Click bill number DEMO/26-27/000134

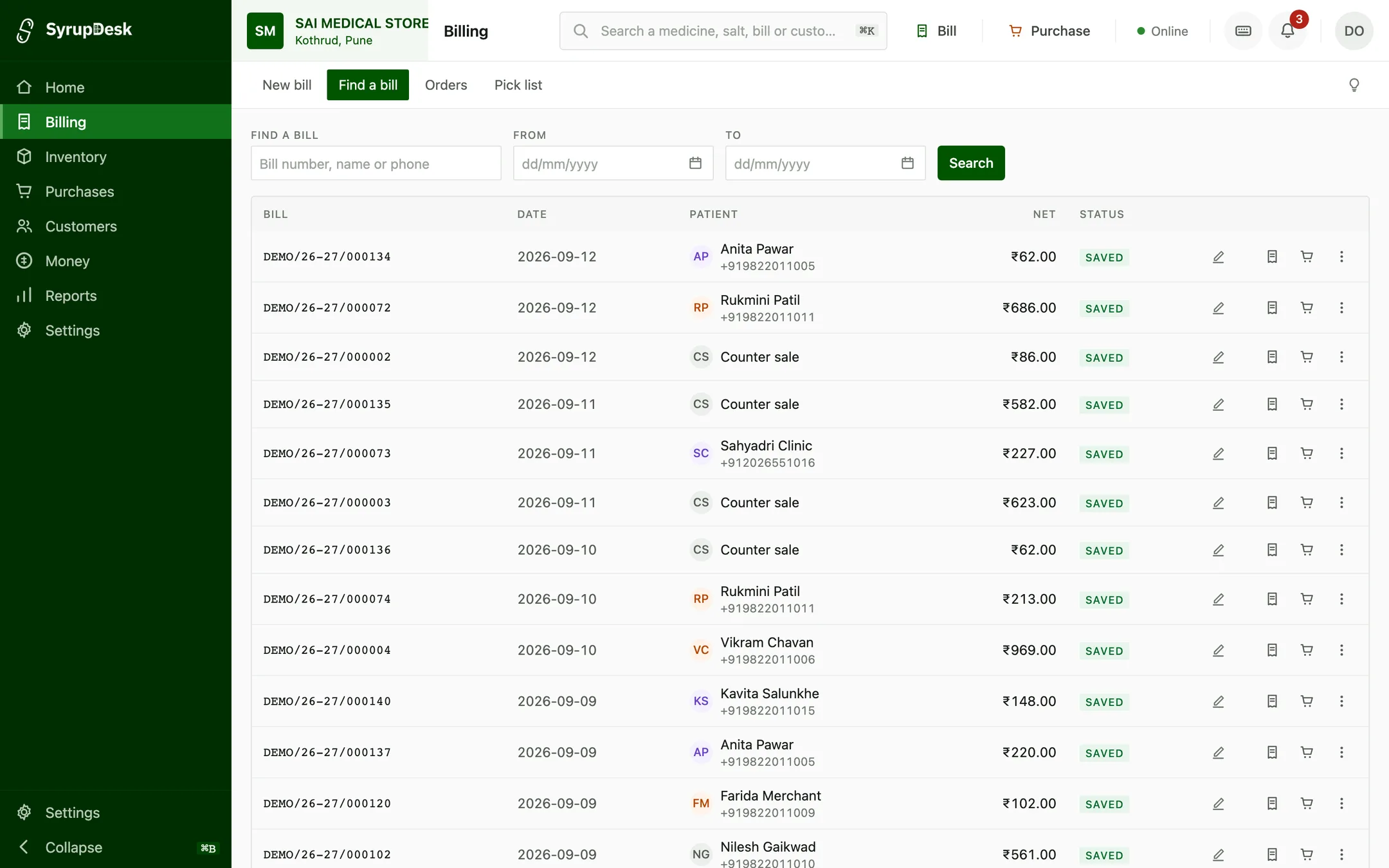[327, 257]
